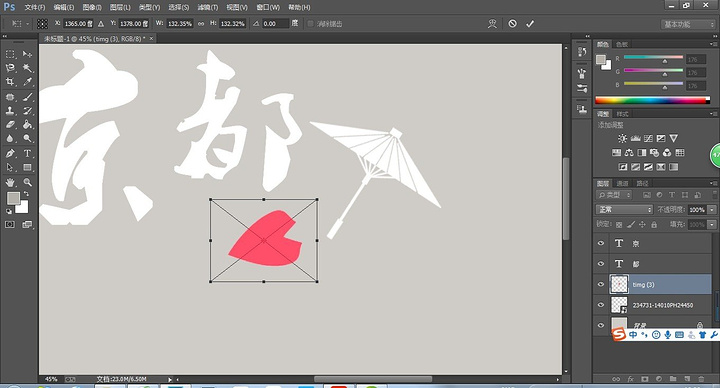Select the Paint Bucket tool
Viewport: 720px width, 388px height.
[x=28, y=124]
